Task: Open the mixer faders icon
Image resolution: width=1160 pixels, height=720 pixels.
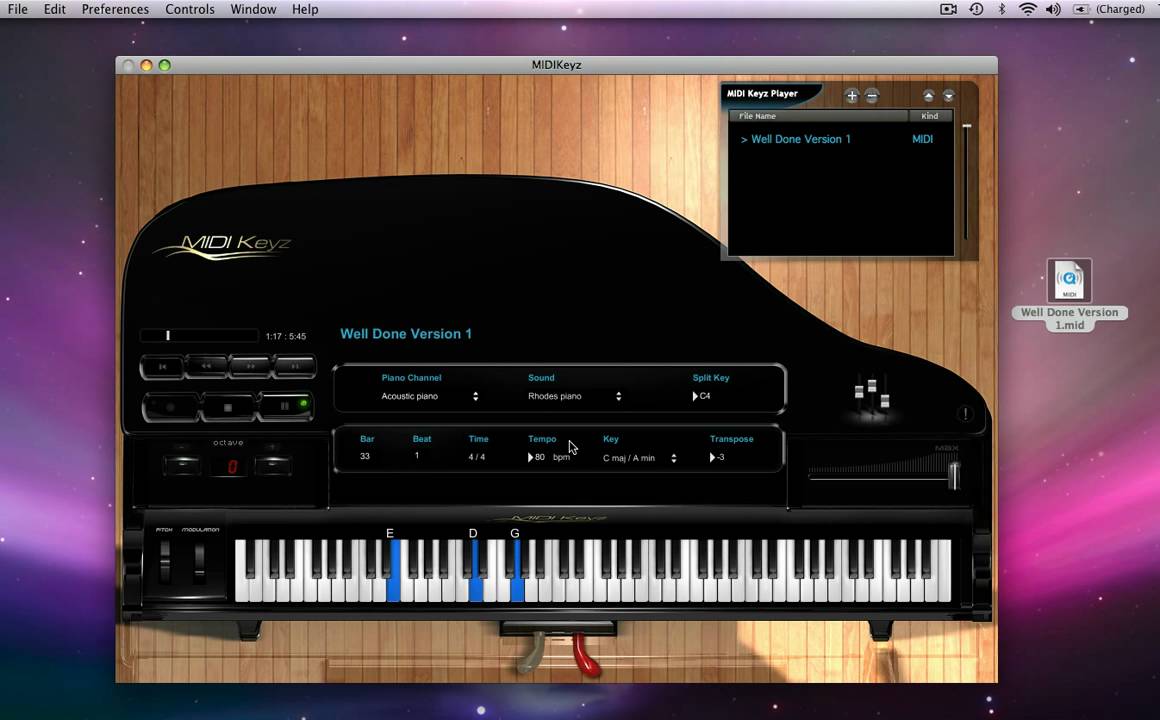Action: click(871, 395)
